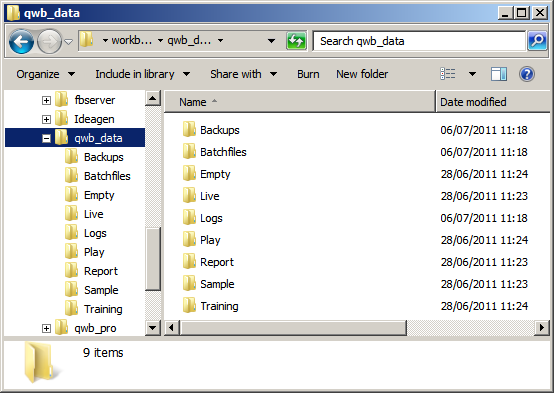Select Report in the navigation tree

tap(101, 271)
